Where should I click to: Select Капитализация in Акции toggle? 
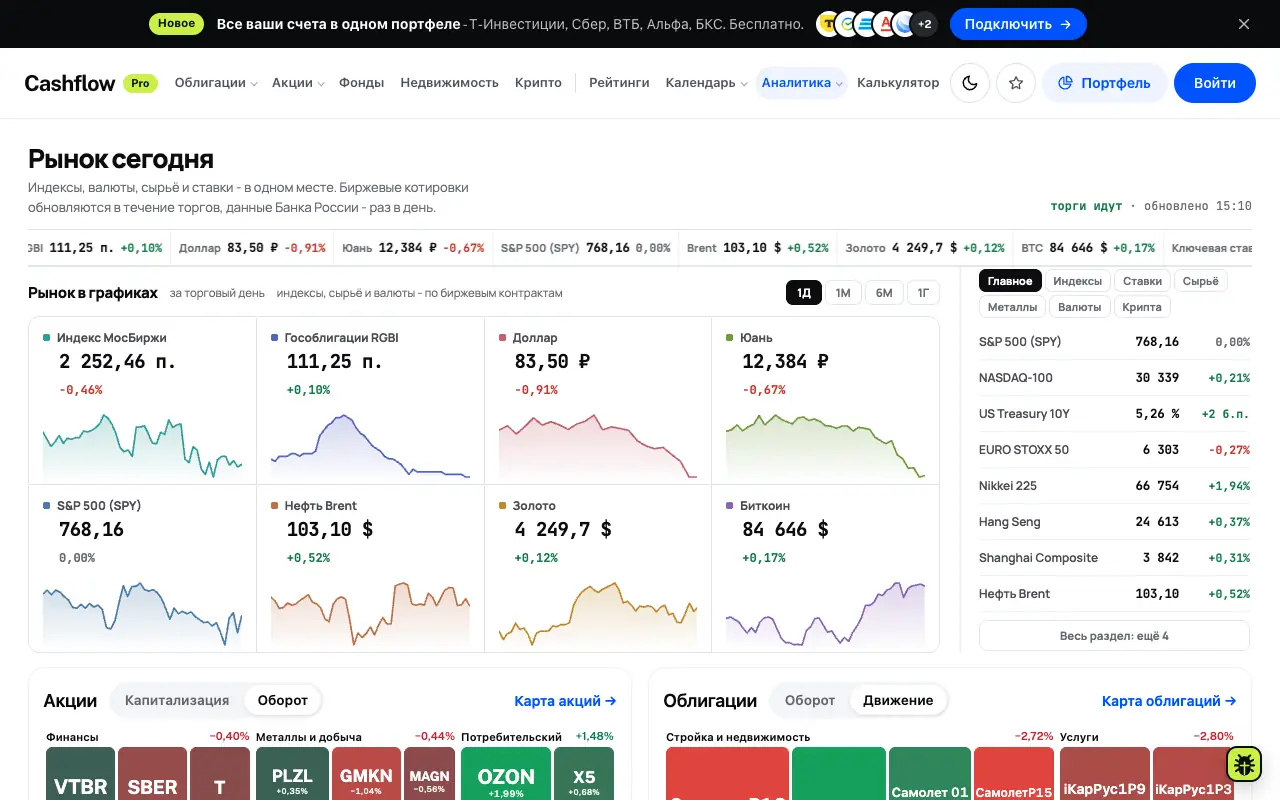(x=177, y=700)
